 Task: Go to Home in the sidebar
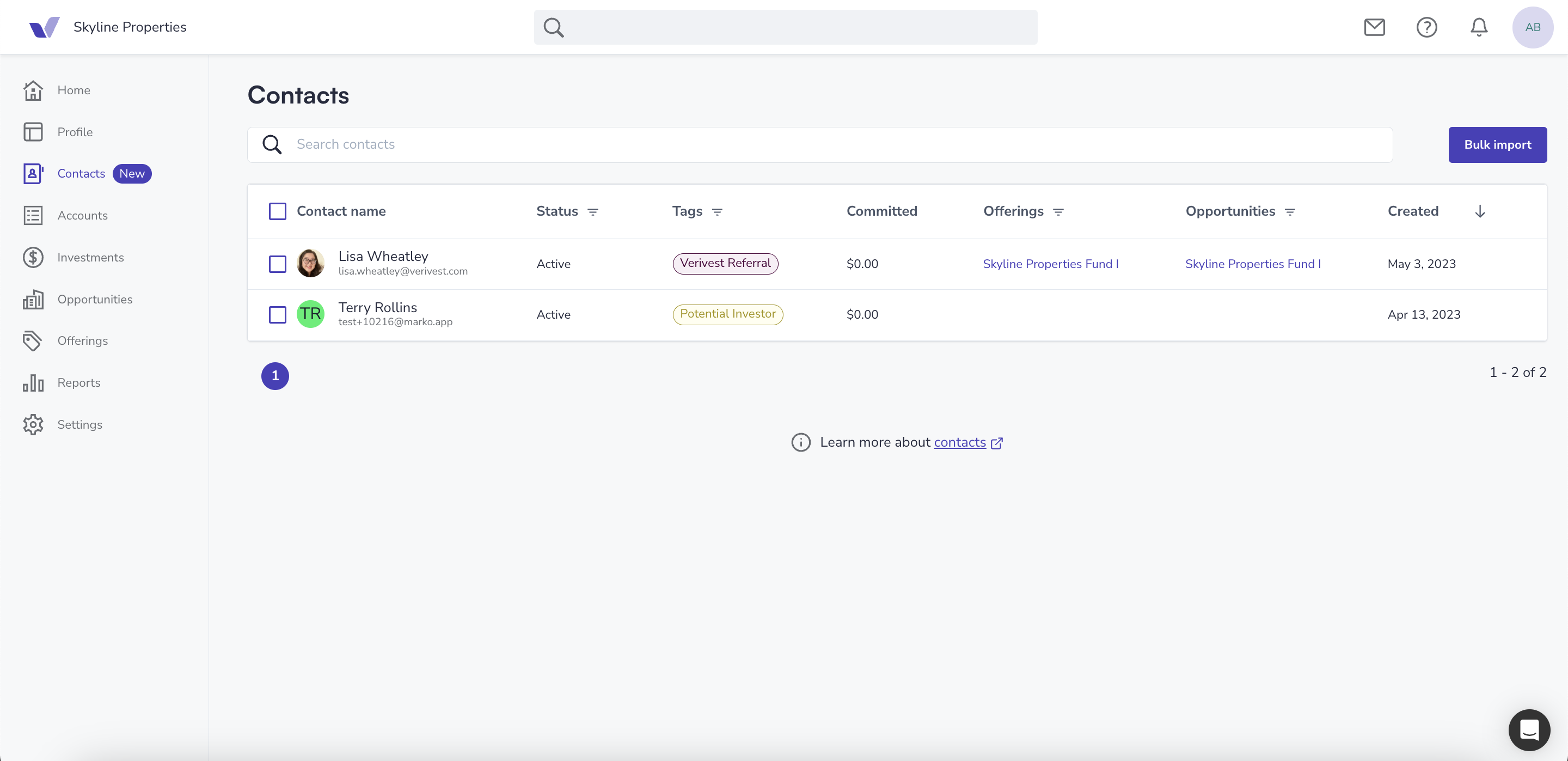pyautogui.click(x=73, y=90)
